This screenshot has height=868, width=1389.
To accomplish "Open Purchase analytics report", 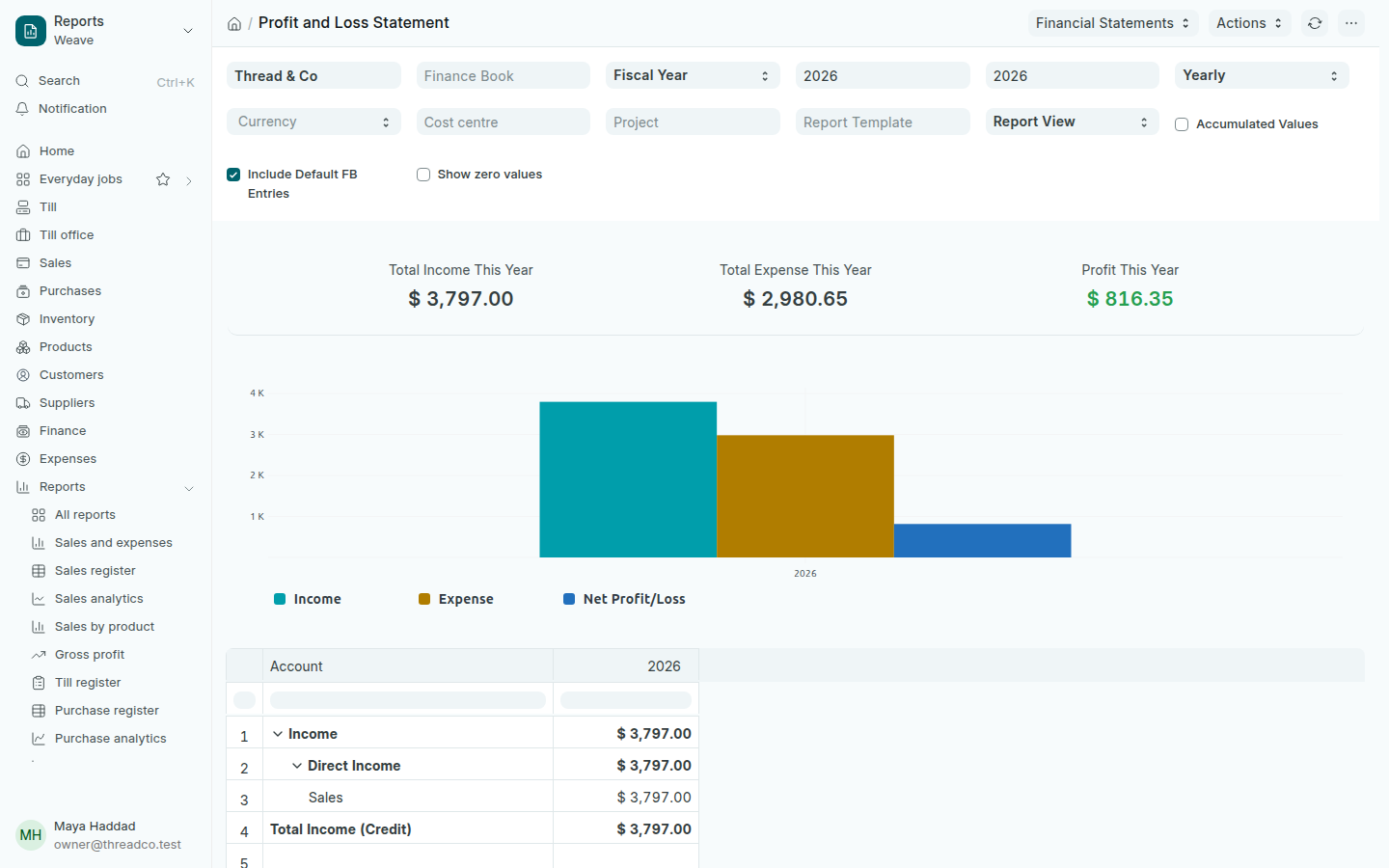I will coord(113,739).
